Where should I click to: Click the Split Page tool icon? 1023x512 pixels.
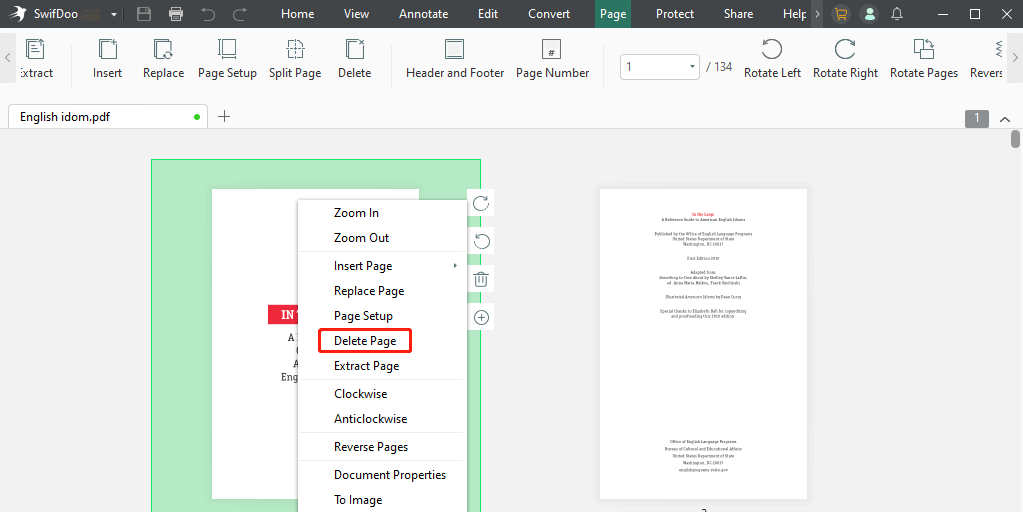[x=295, y=50]
